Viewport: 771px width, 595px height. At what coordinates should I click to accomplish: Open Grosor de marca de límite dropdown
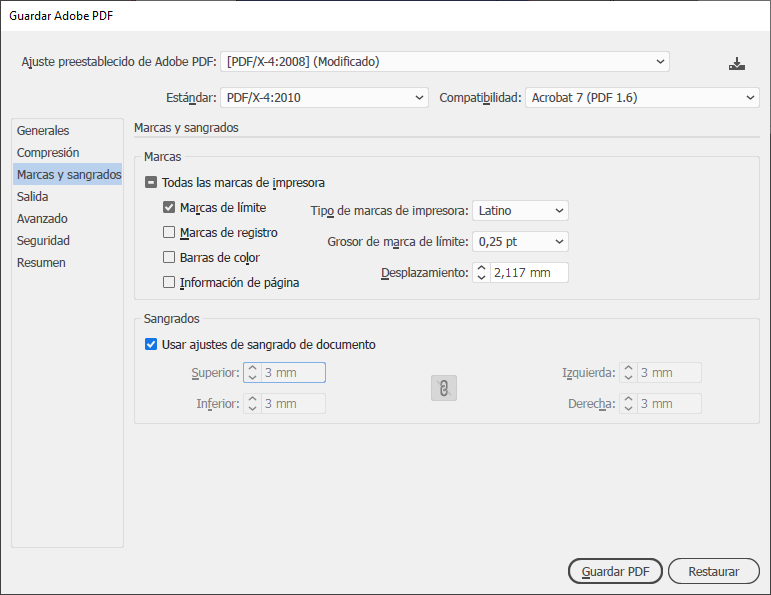click(x=520, y=241)
